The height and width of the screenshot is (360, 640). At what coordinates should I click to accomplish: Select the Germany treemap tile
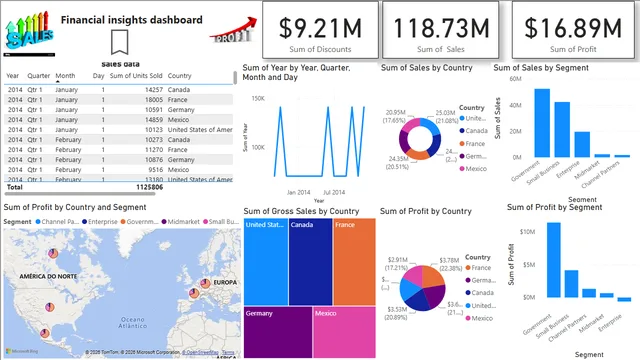click(278, 332)
